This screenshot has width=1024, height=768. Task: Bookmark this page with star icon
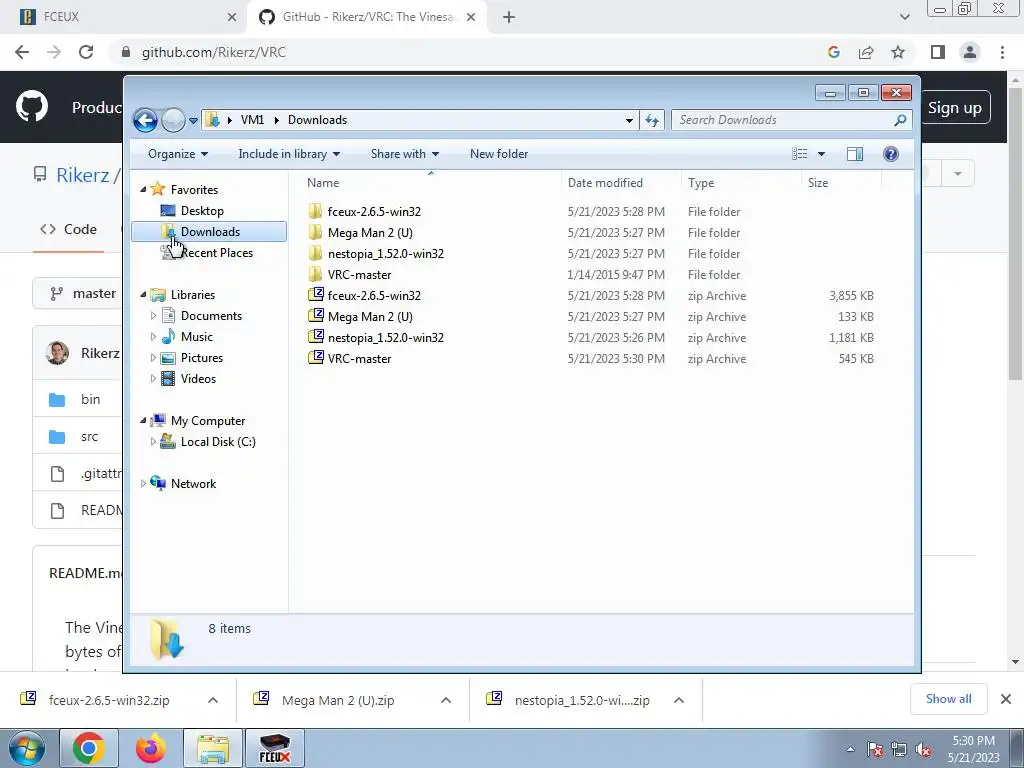(898, 52)
